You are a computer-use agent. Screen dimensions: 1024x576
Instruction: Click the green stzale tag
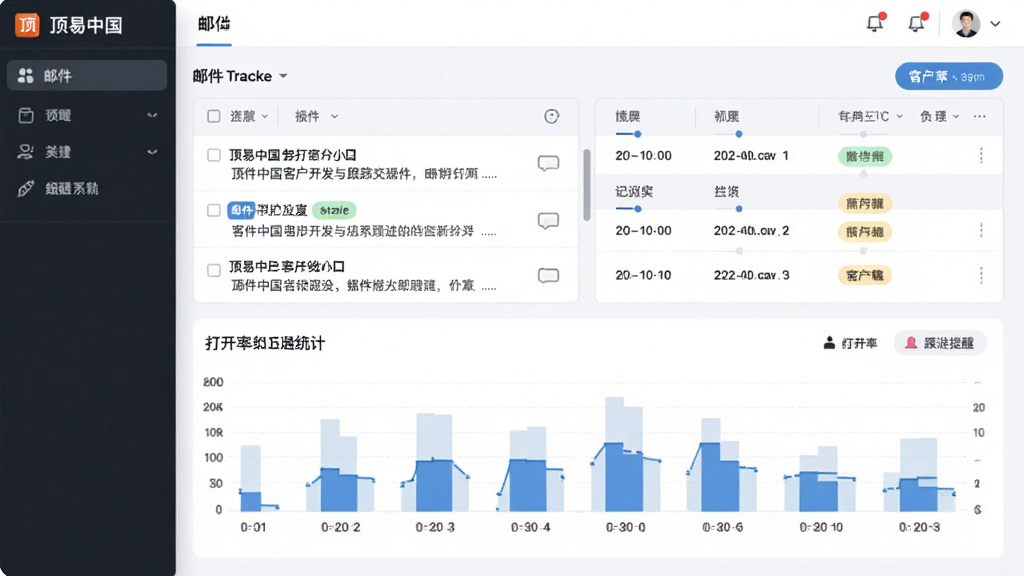tap(334, 210)
